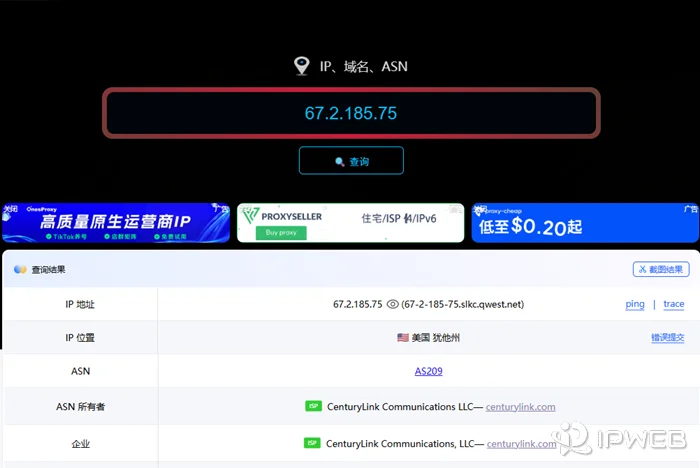
Task: Close the OnesProxy ad with 关闭
Action: pyautogui.click(x=10, y=209)
